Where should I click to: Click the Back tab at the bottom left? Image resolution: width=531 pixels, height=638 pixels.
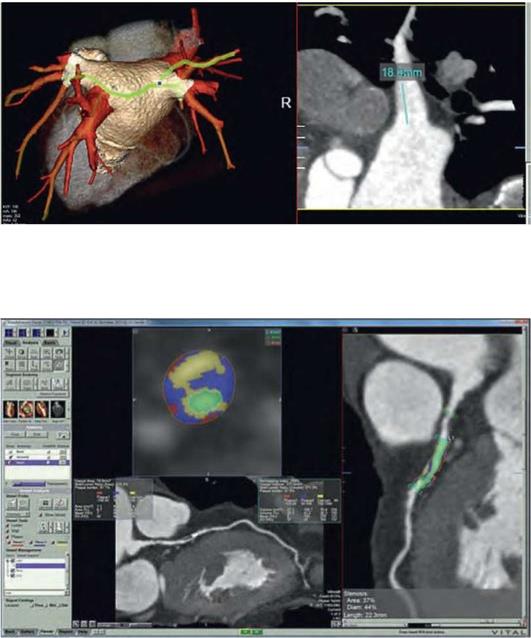pyautogui.click(x=9, y=631)
